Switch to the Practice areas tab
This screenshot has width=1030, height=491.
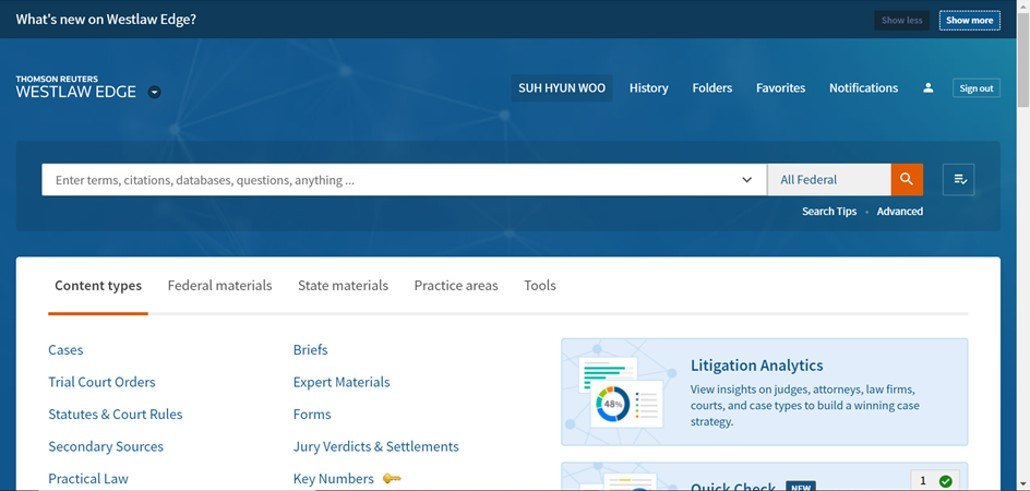click(x=456, y=285)
